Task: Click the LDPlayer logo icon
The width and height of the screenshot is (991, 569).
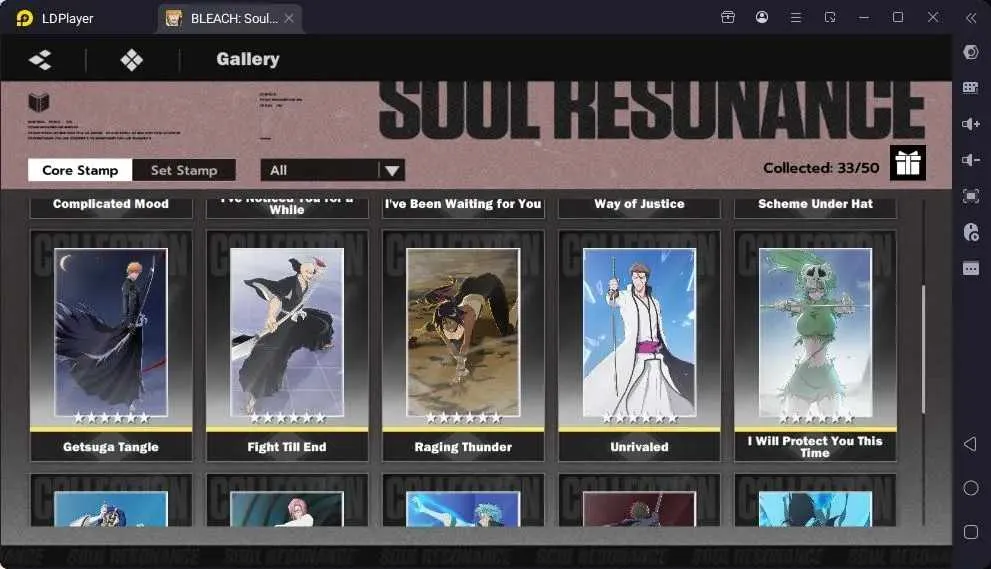Action: tap(24, 18)
